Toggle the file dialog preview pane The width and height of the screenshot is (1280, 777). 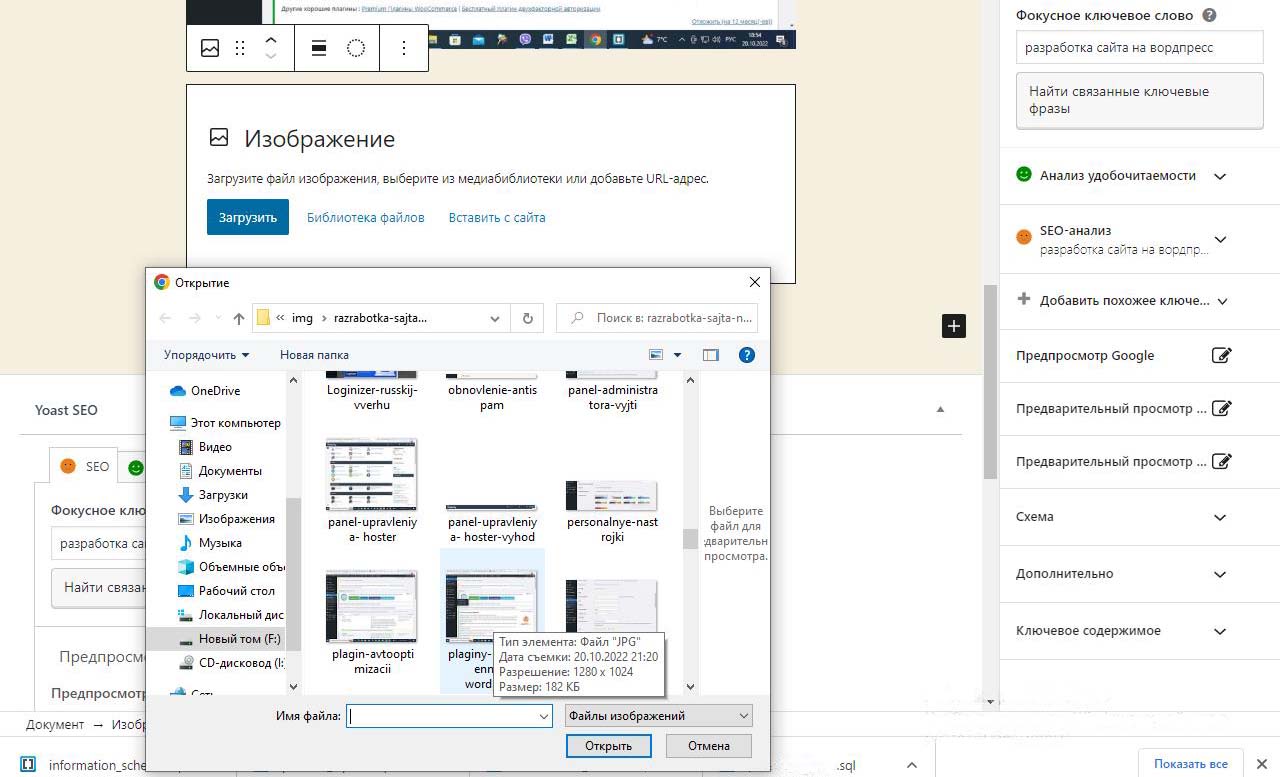pyautogui.click(x=710, y=355)
